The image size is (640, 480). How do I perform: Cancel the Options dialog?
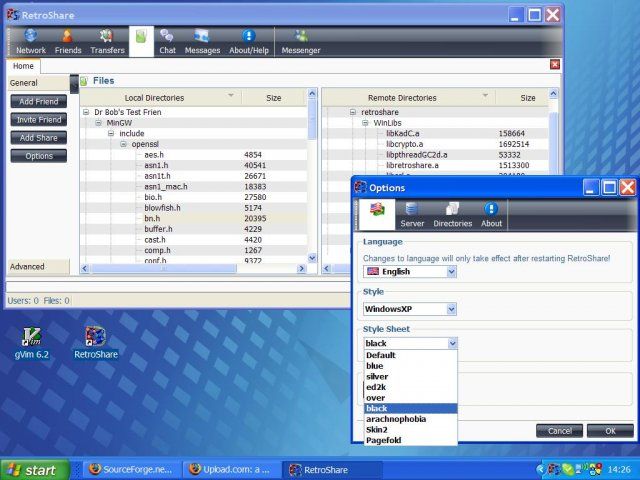560,431
